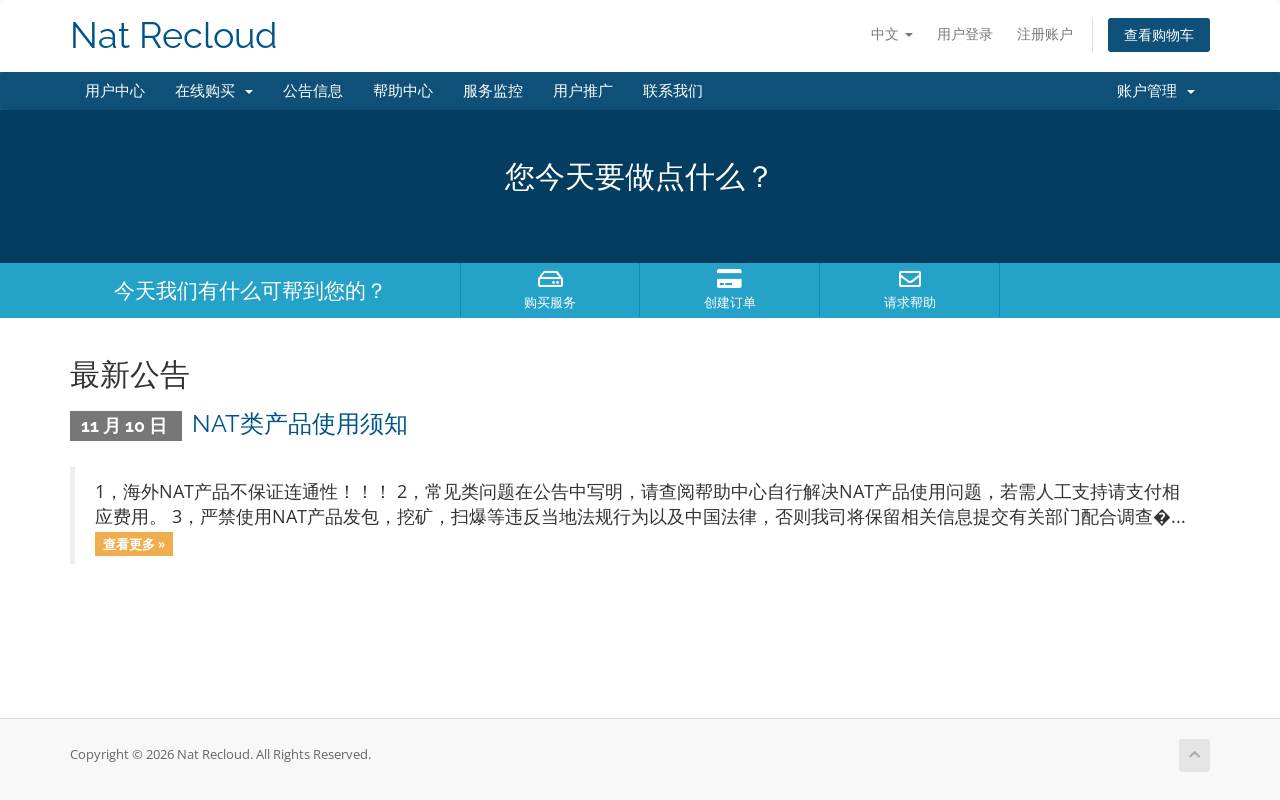Click the 购买服务 label
1280x800 pixels.
tap(550, 302)
